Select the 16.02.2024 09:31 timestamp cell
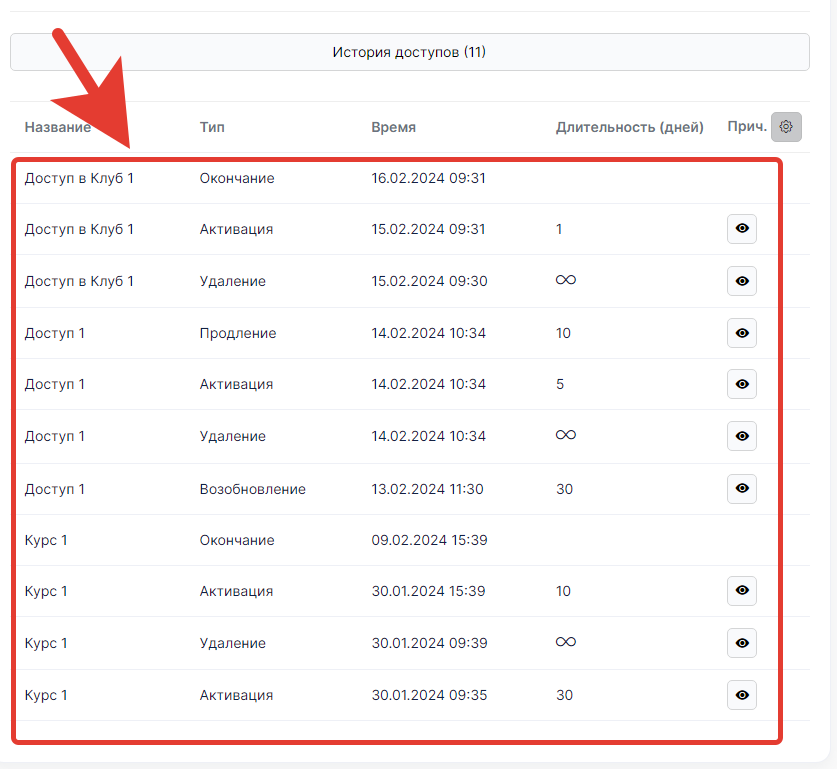This screenshot has width=837, height=769. (x=428, y=178)
